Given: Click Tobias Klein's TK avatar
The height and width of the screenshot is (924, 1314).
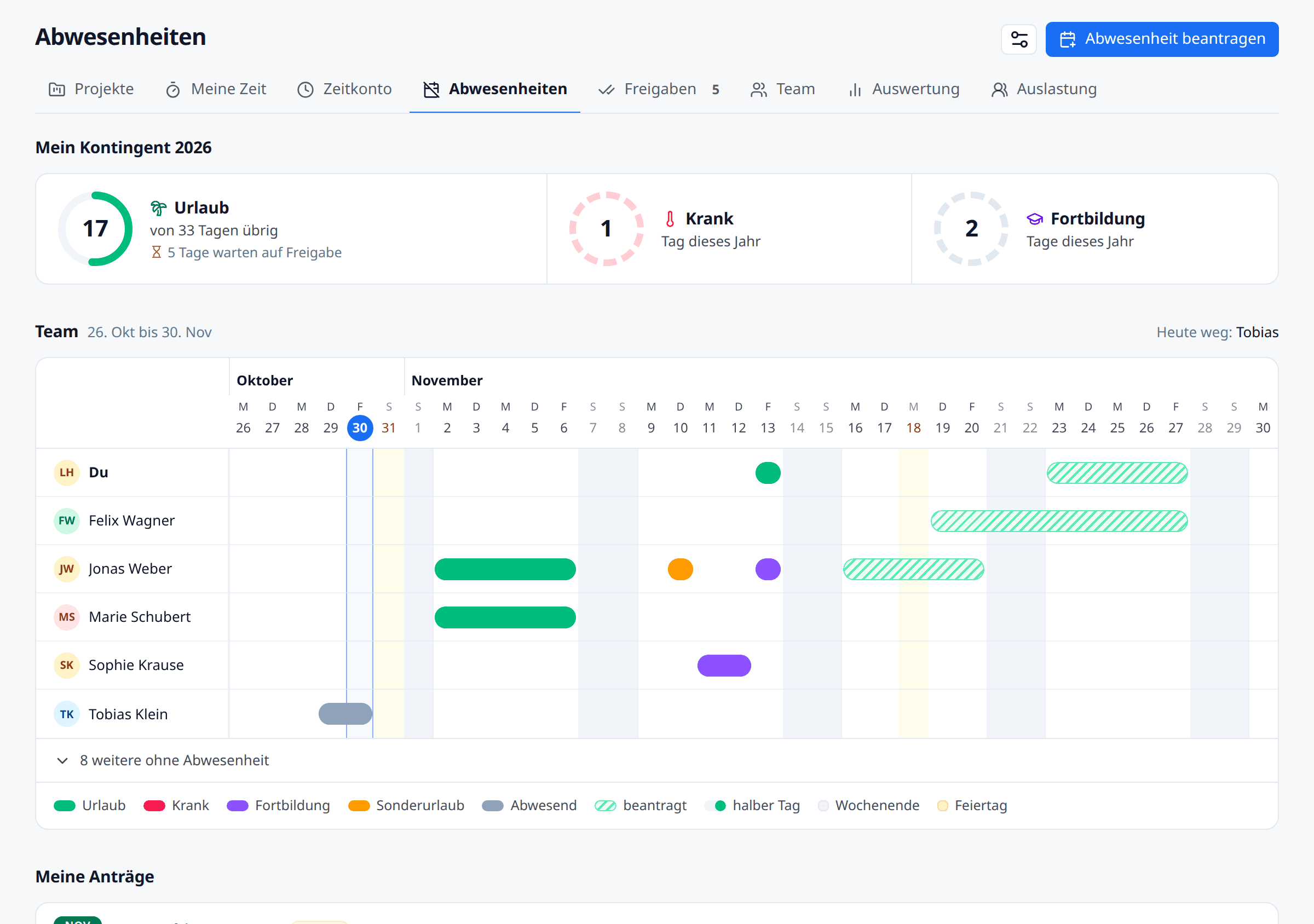Looking at the screenshot, I should pos(66,714).
